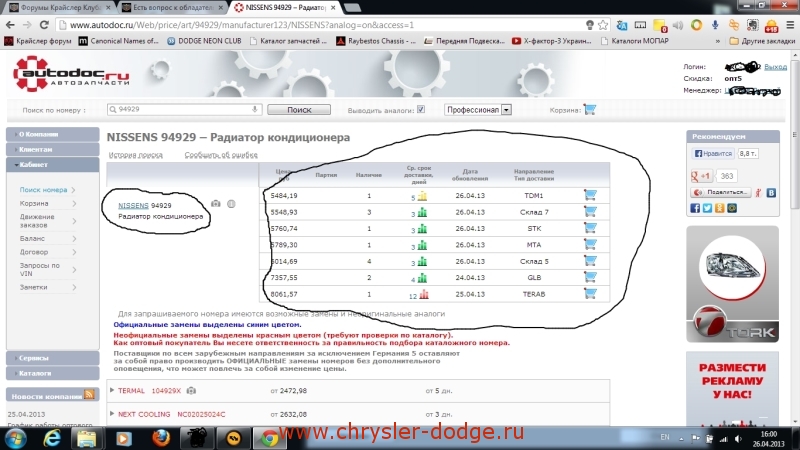Bookmark this page with the star icon

point(603,24)
